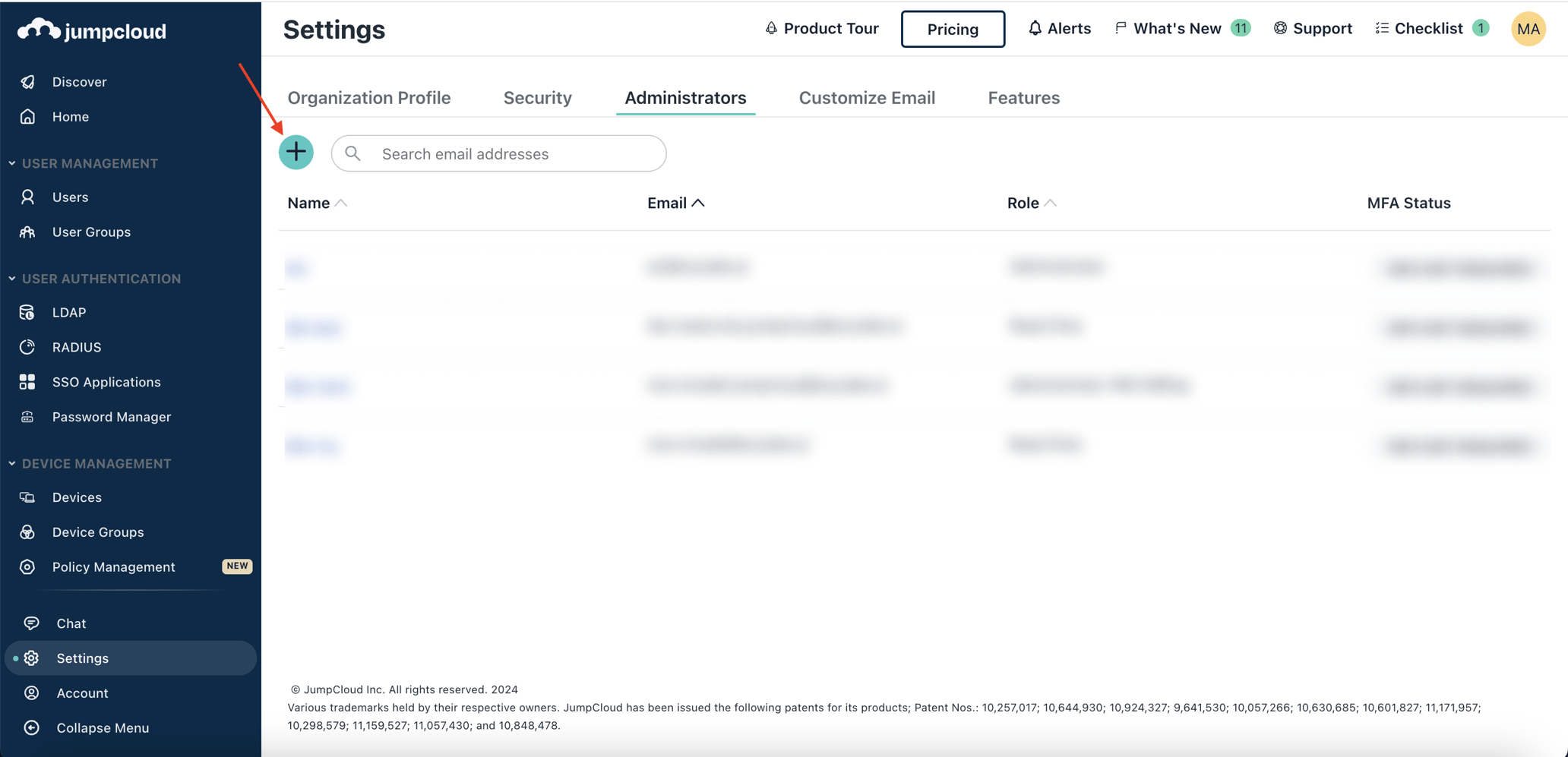Screen dimensions: 1568x757
Task: Select User Groups in the sidebar
Action: (91, 232)
